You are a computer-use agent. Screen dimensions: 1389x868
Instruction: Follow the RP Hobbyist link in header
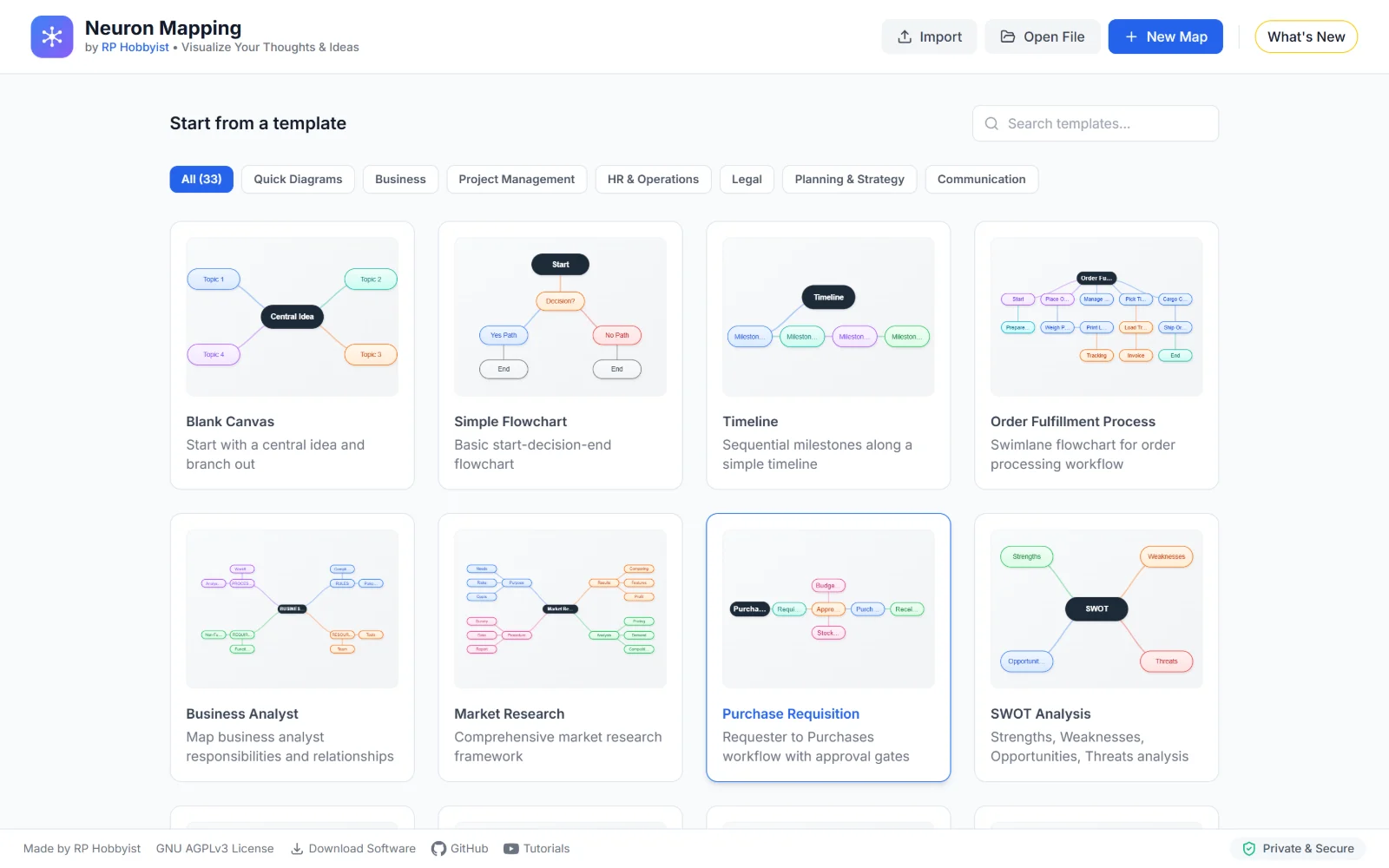pos(135,48)
